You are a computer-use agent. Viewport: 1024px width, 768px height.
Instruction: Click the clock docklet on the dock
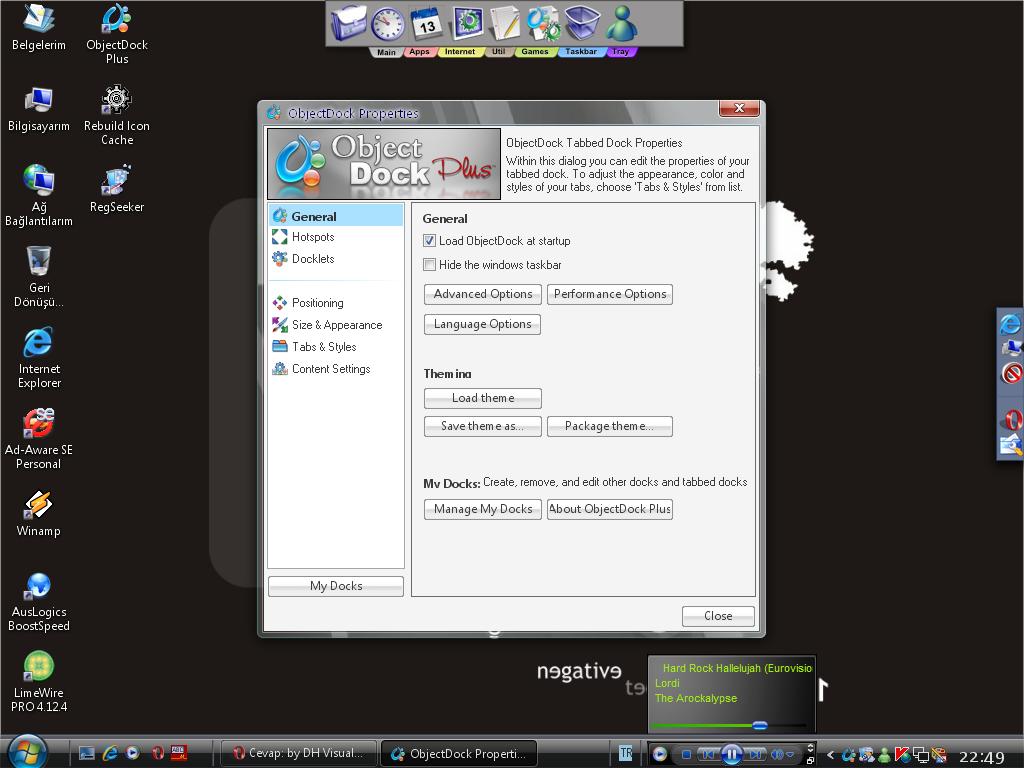click(388, 25)
